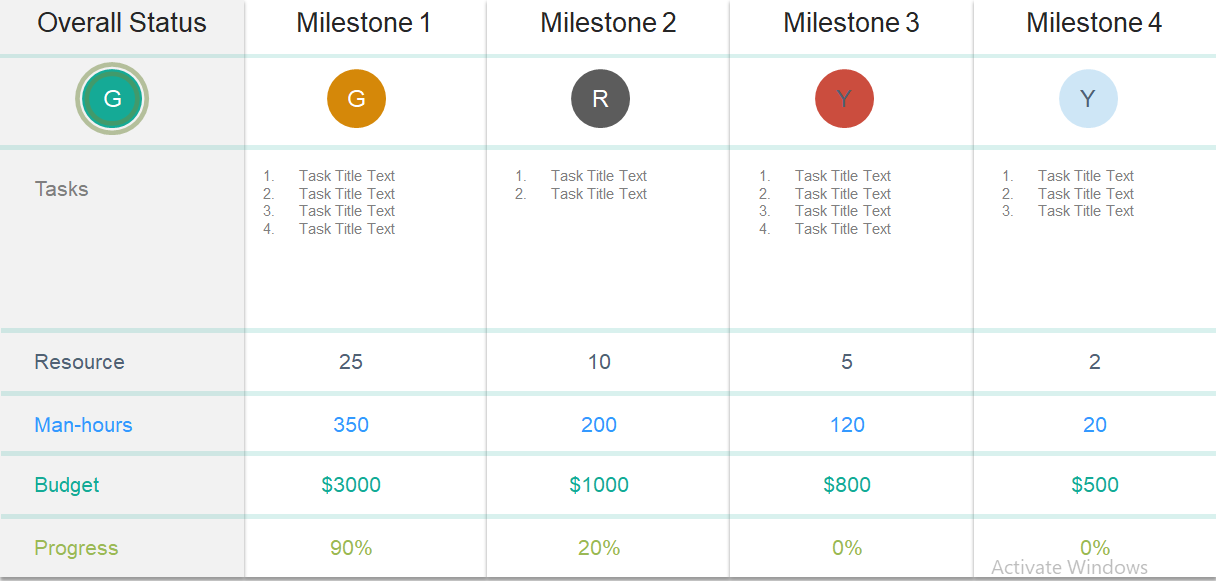Click the dark gray Milestone 2 status circle
Image resolution: width=1216 pixels, height=581 pixels.
pyautogui.click(x=600, y=98)
